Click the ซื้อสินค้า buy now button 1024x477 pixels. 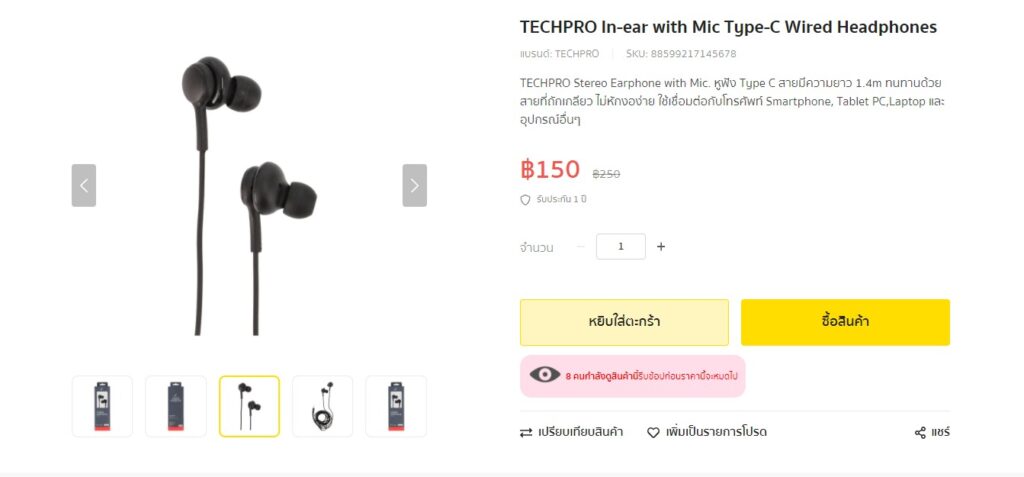tap(845, 322)
